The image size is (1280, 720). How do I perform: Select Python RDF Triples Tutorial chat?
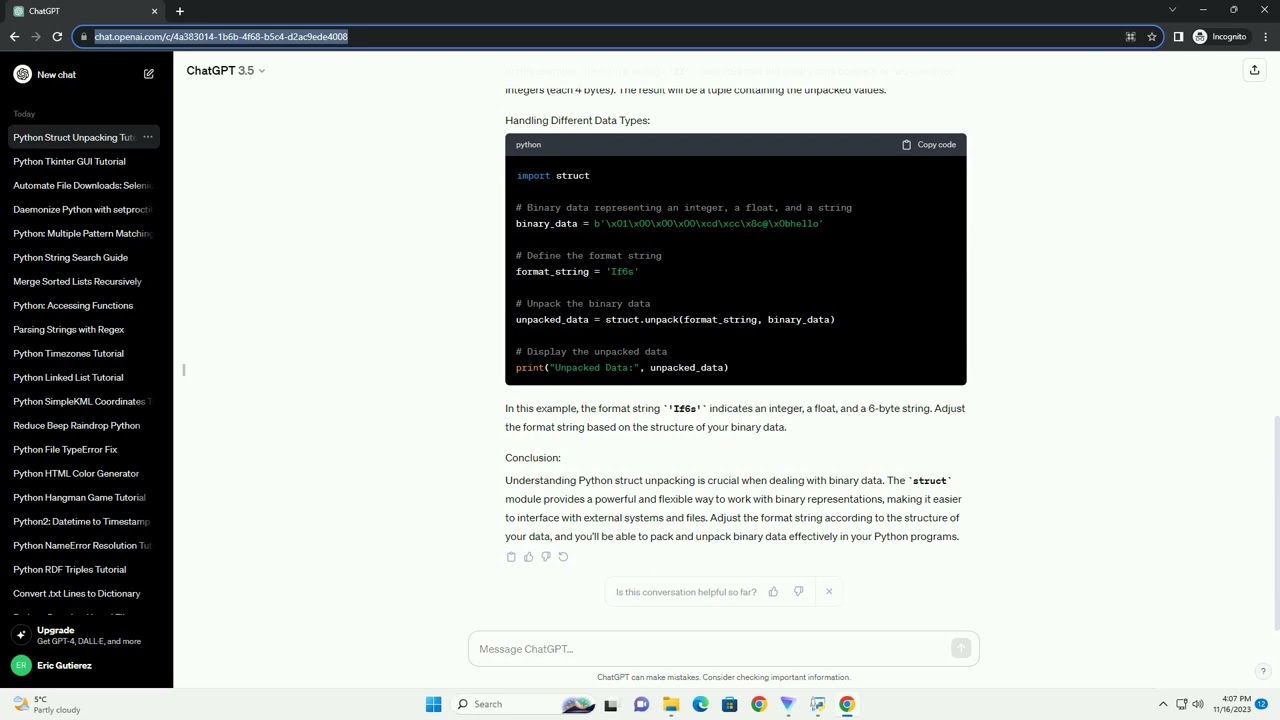tap(86, 569)
